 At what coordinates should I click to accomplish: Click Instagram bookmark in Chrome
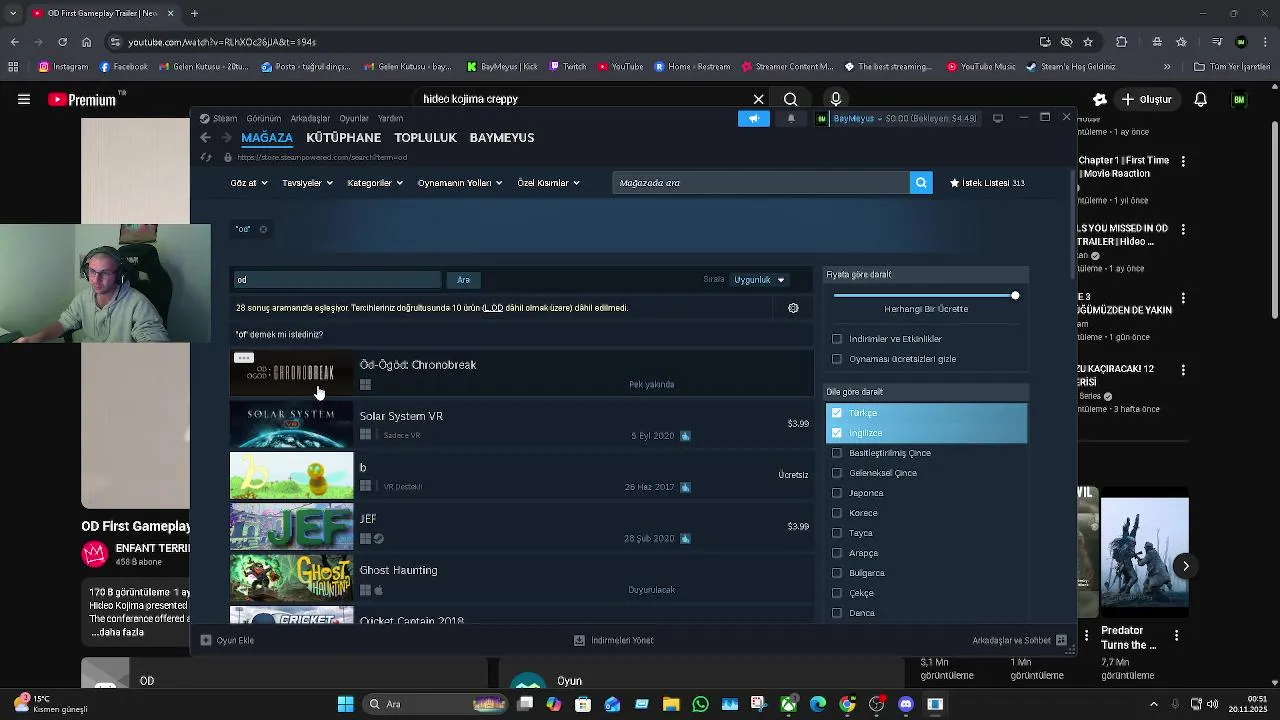[x=63, y=67]
